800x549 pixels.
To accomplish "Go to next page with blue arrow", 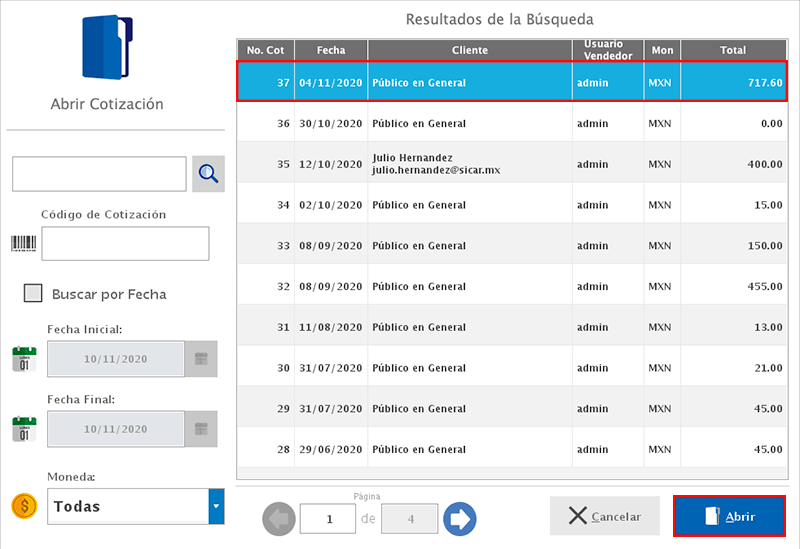I will [460, 519].
